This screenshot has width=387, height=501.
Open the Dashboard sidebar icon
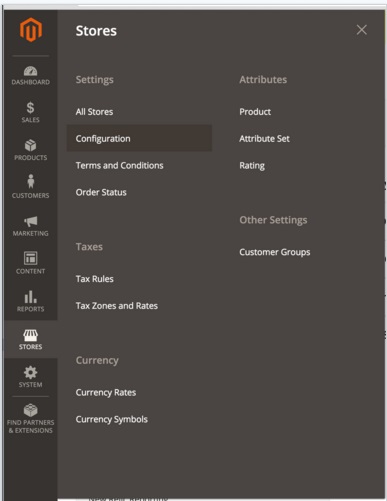click(30, 71)
